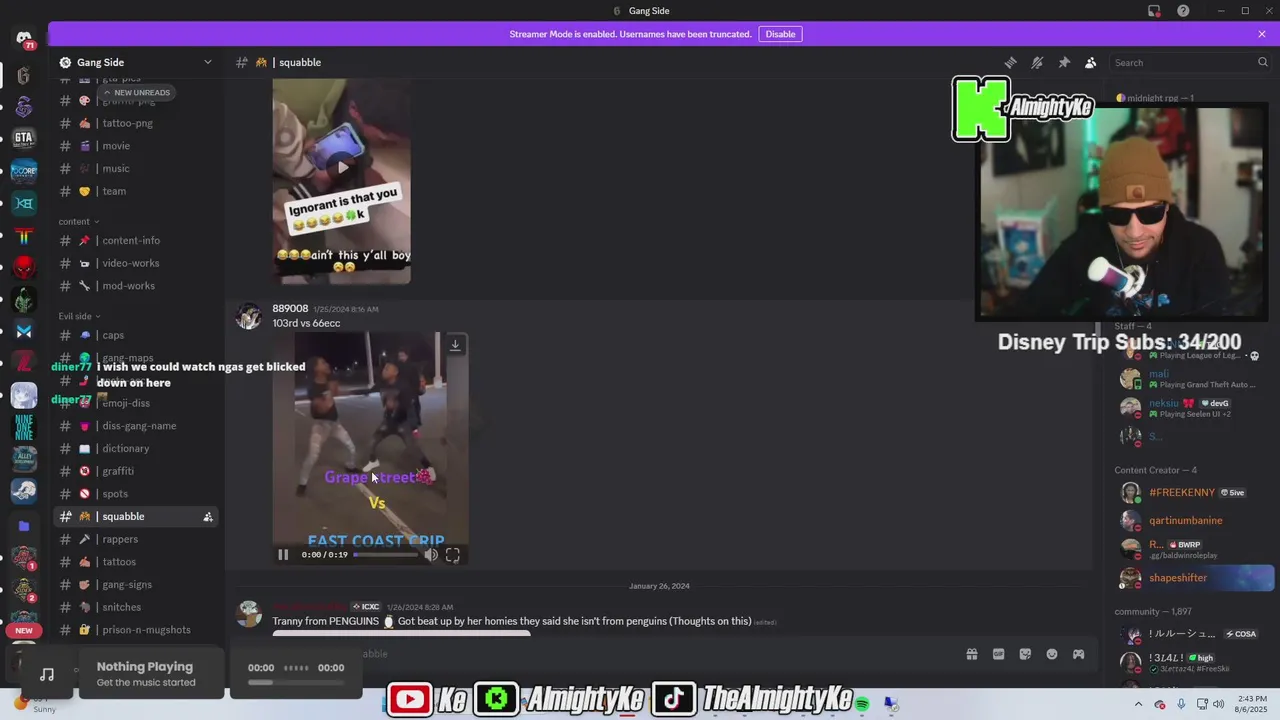Pause the 103rd vs 66ecc video
This screenshot has width=1280, height=720.
point(283,554)
